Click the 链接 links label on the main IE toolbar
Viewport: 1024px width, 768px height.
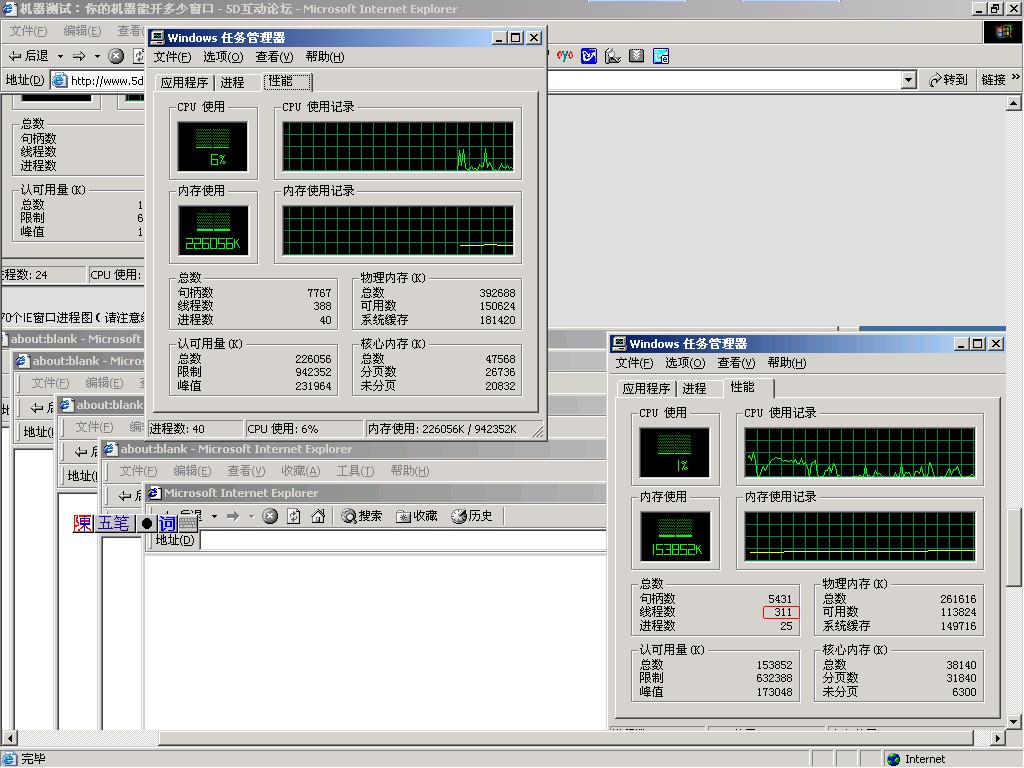(x=993, y=80)
